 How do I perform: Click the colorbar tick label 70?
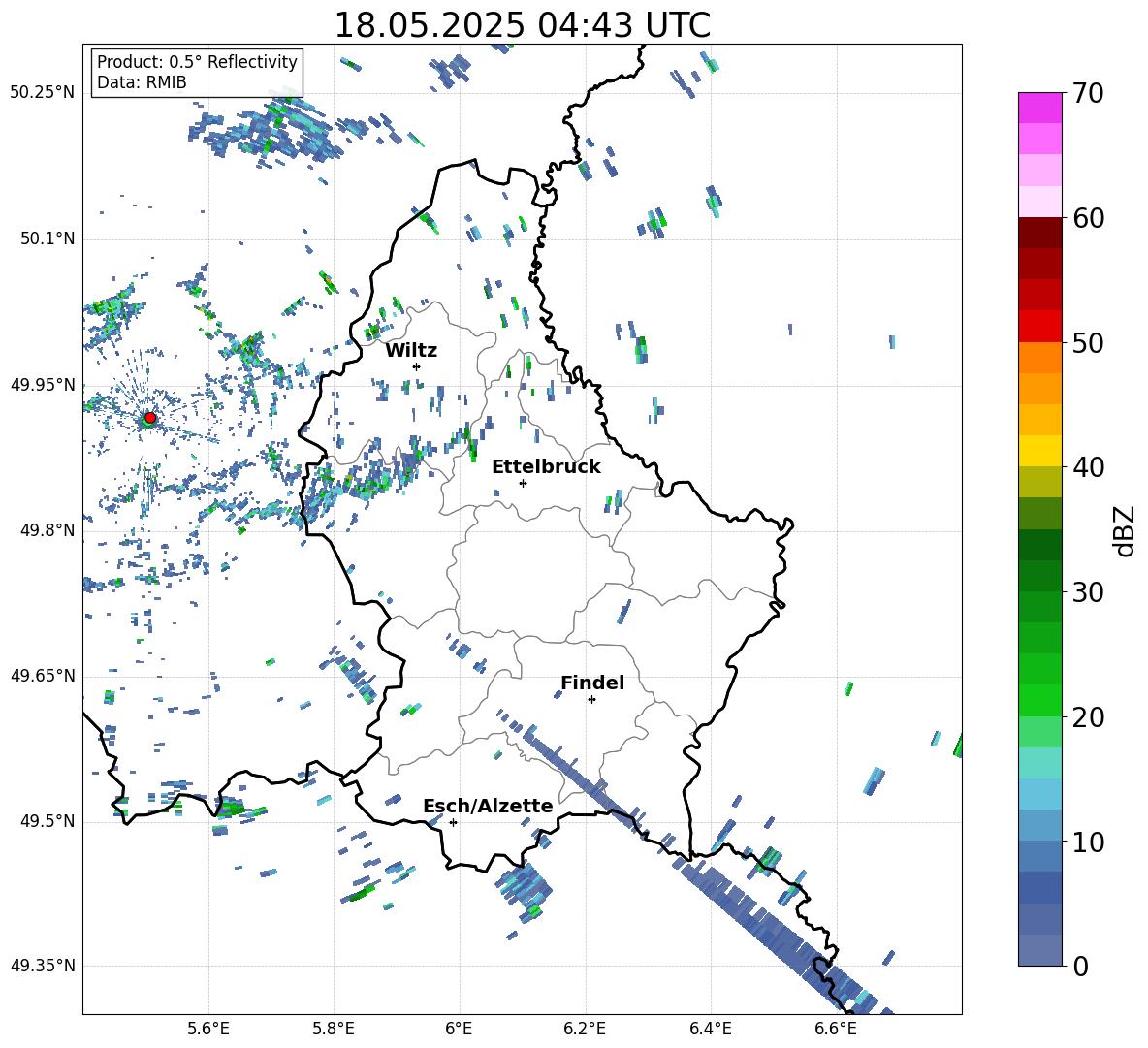1087,94
